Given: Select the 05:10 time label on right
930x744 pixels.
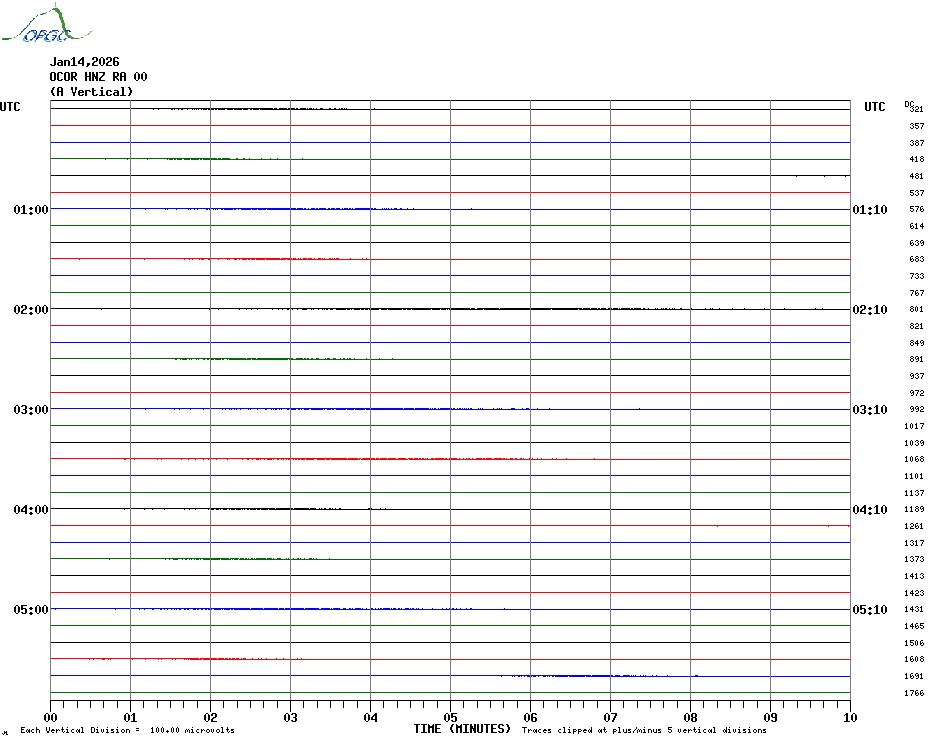Looking at the screenshot, I should 869,610.
